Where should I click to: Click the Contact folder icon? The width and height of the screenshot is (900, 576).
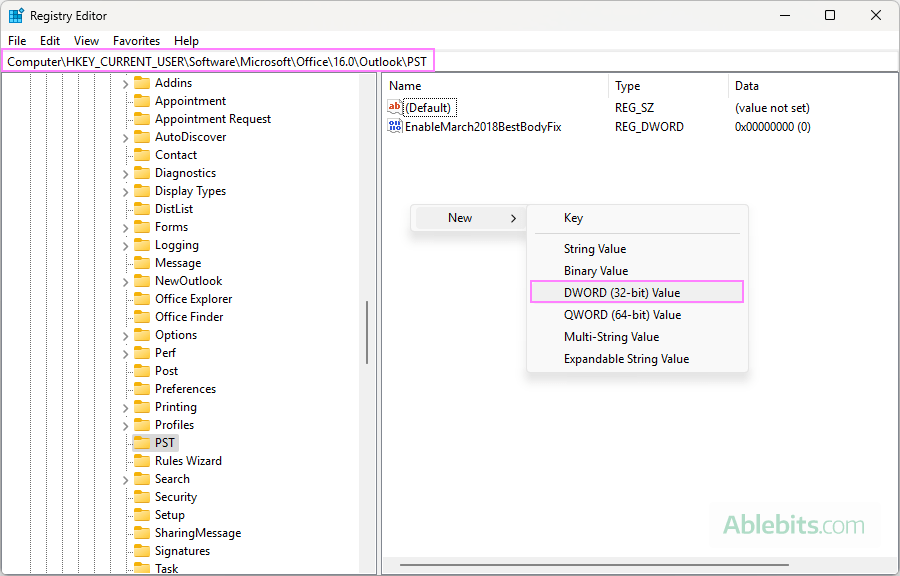click(x=142, y=155)
